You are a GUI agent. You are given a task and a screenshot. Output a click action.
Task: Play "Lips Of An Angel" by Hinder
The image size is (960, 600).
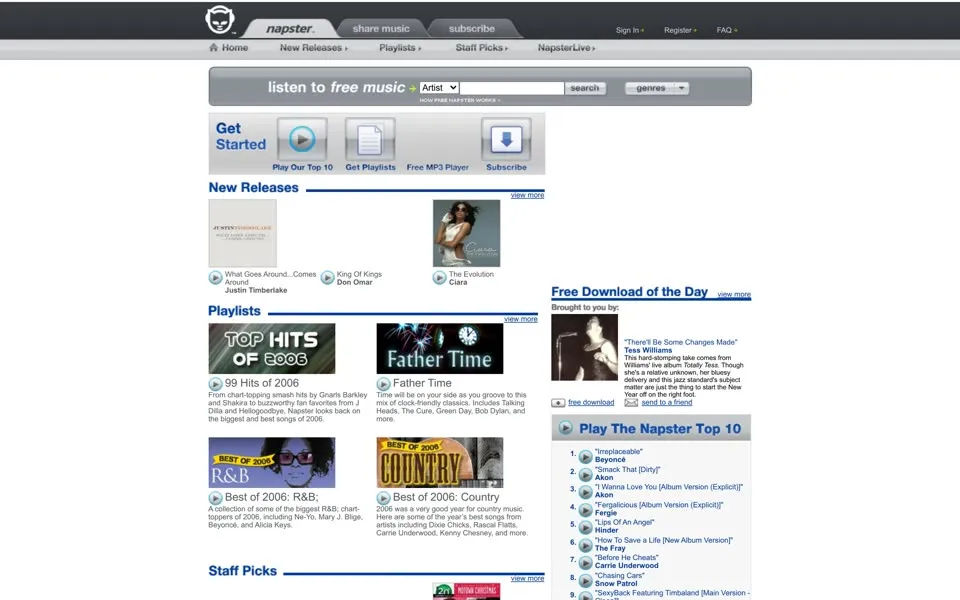585,527
